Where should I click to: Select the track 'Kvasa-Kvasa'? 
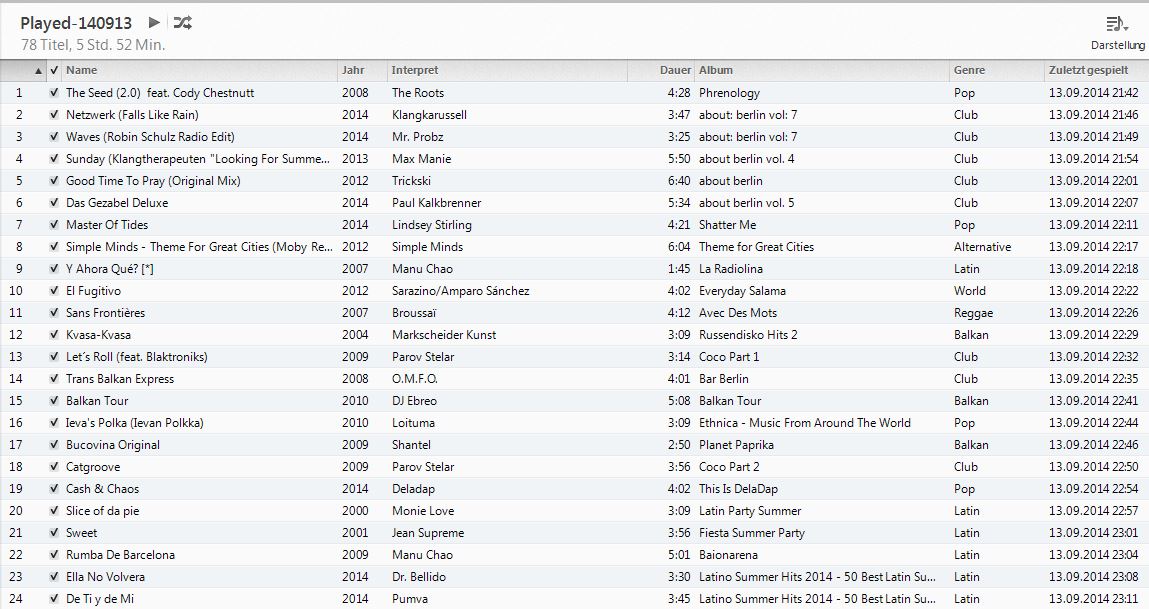100,334
